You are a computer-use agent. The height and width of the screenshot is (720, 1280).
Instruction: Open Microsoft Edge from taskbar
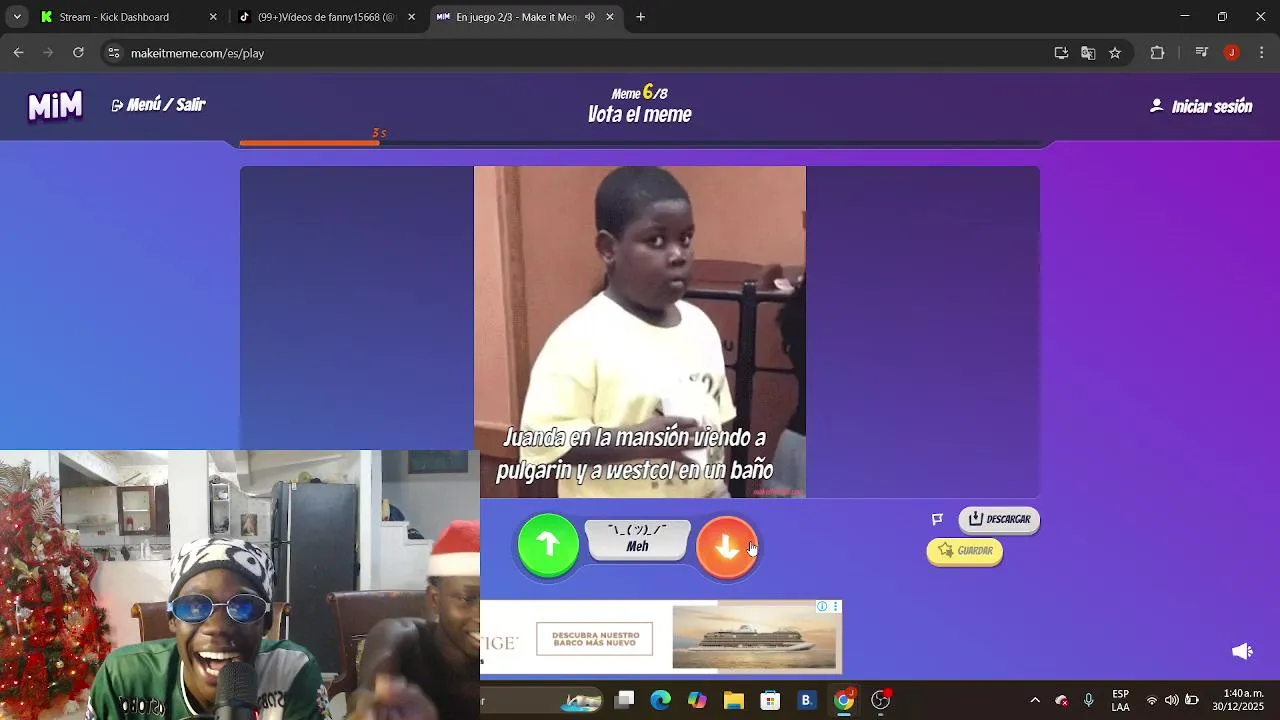coord(661,700)
